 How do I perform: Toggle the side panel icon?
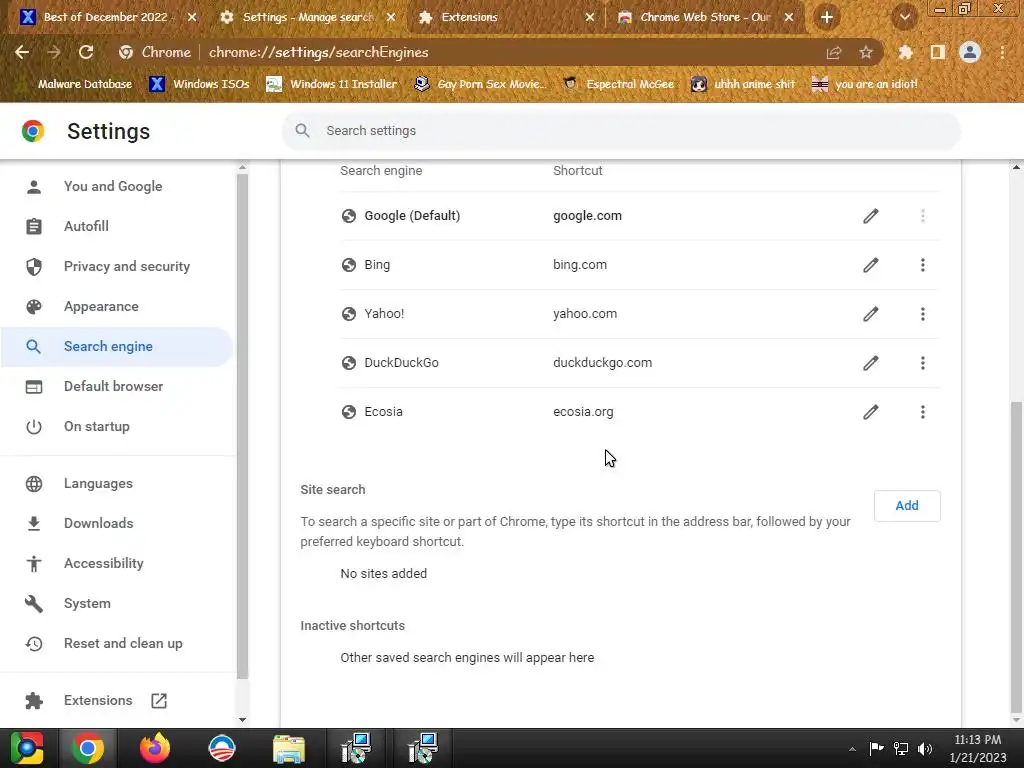click(938, 52)
